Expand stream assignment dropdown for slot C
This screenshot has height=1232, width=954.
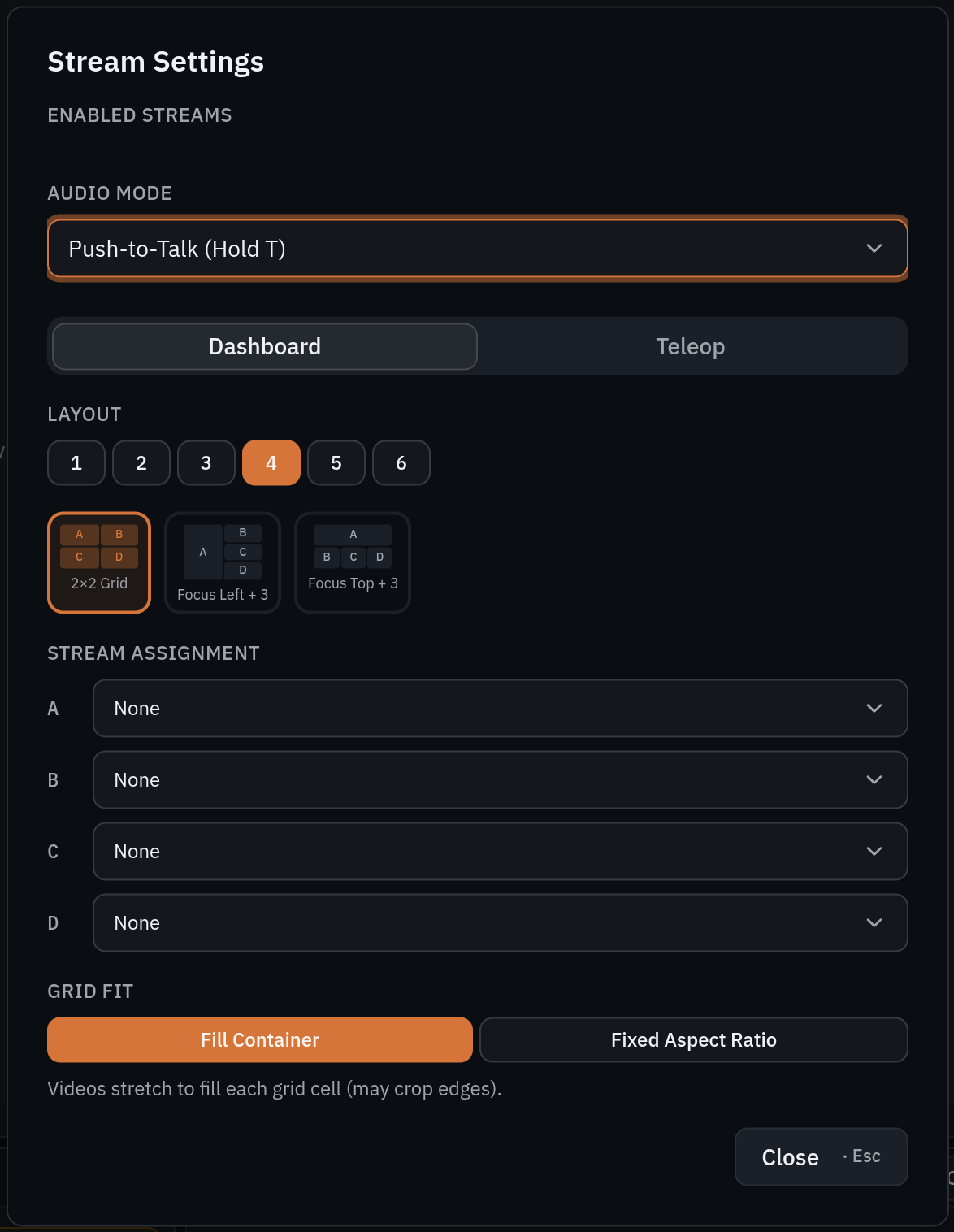(501, 852)
